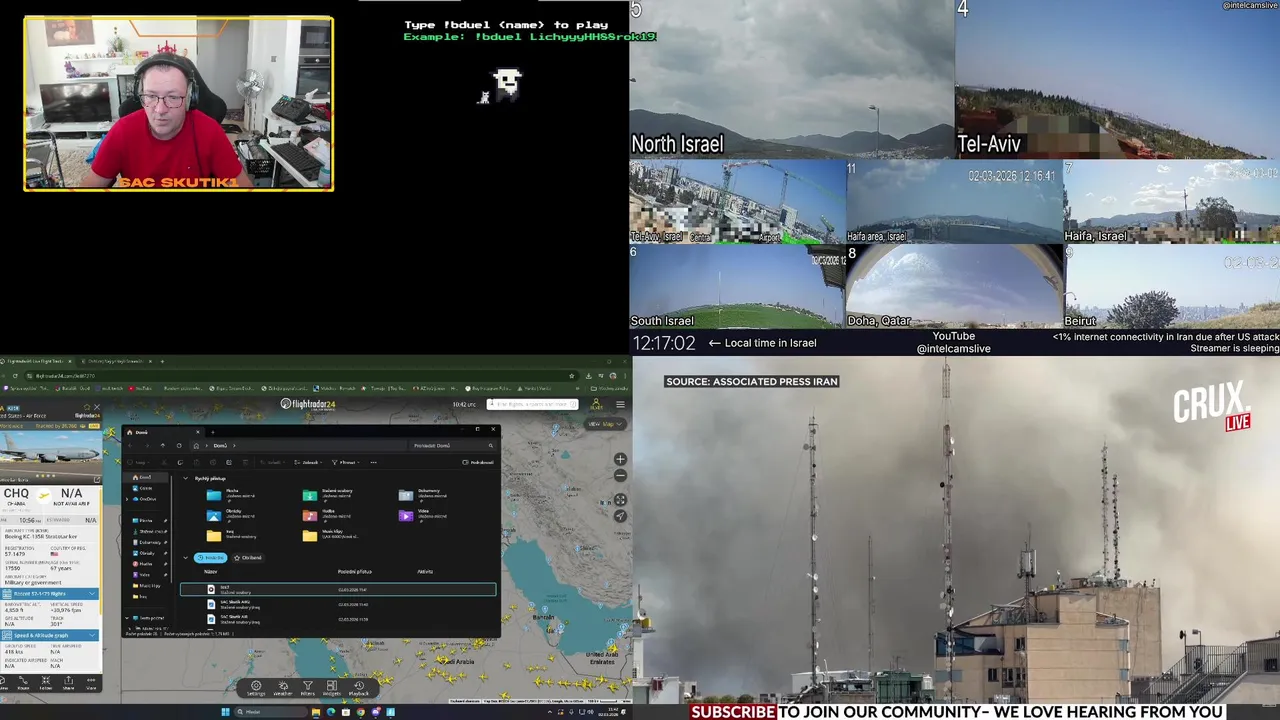Select the highlighted test file row
Screen dimensions: 1280x720
pyautogui.click(x=338, y=590)
